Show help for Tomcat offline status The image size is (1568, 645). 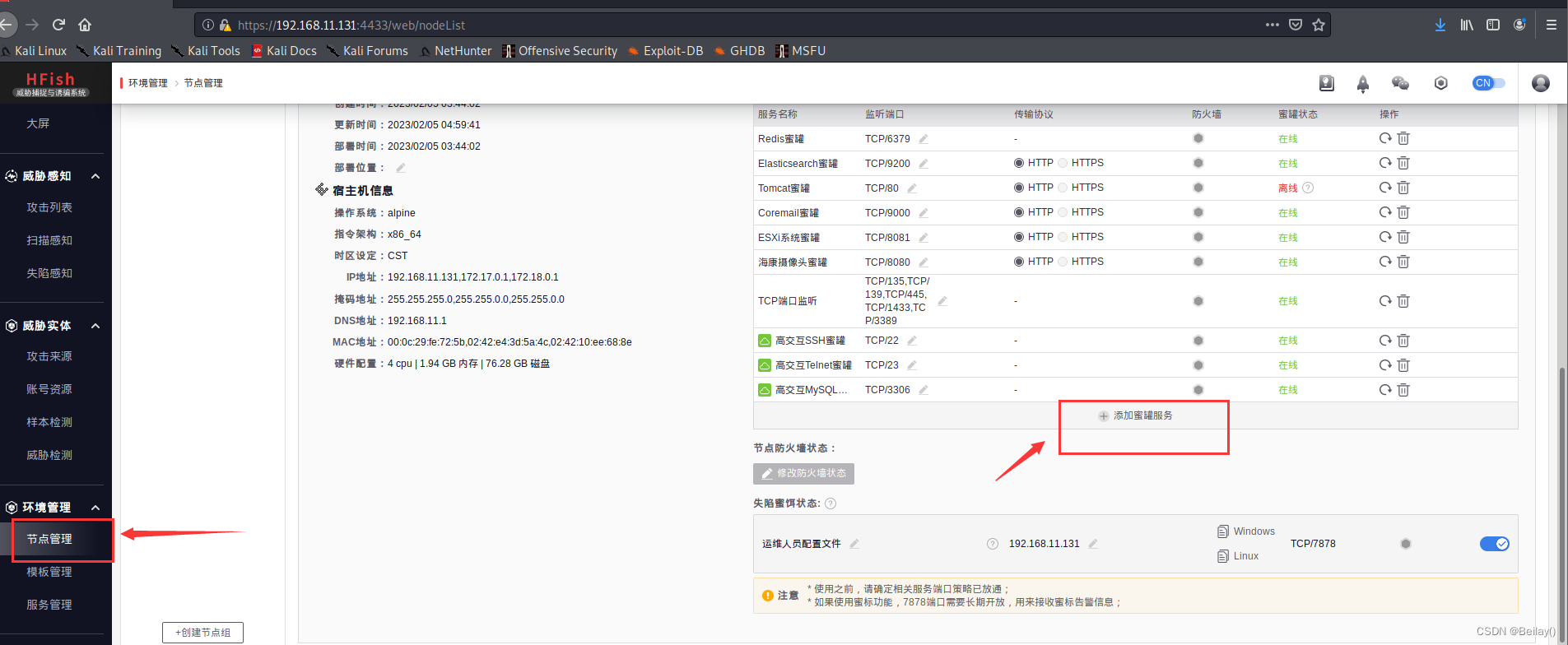coord(1308,188)
